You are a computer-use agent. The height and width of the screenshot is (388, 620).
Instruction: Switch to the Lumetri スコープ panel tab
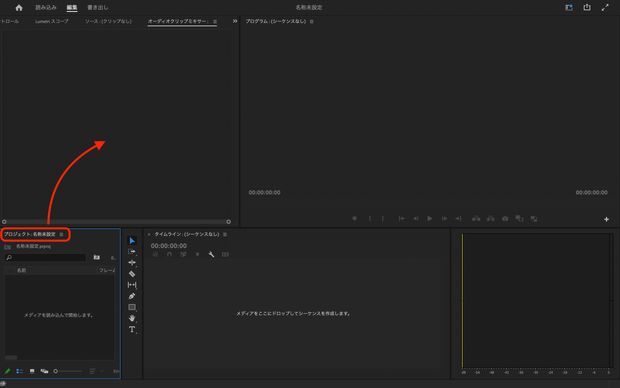pyautogui.click(x=51, y=21)
